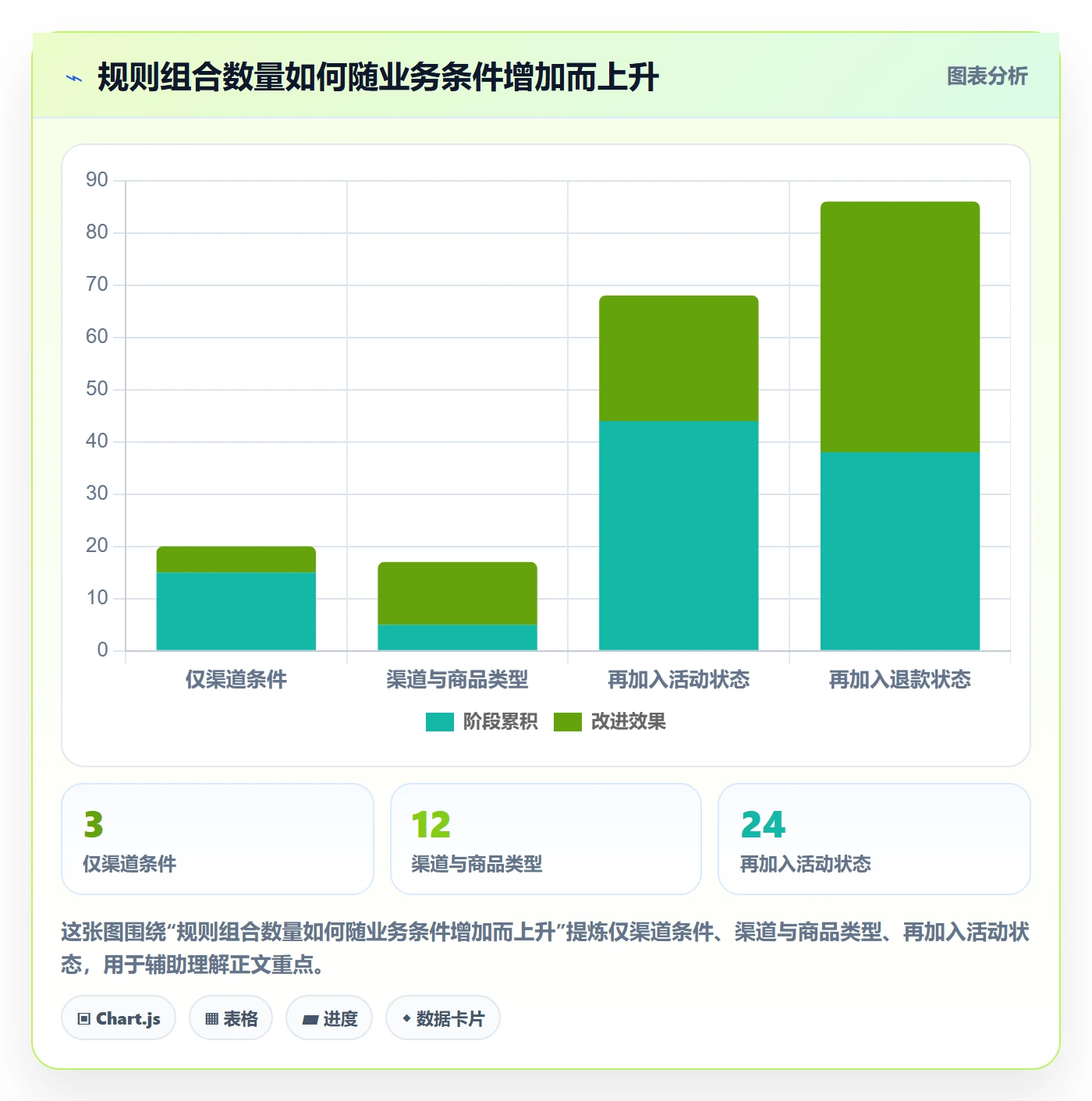Click the teal bar segment for 再加入活动状态

[x=679, y=536]
